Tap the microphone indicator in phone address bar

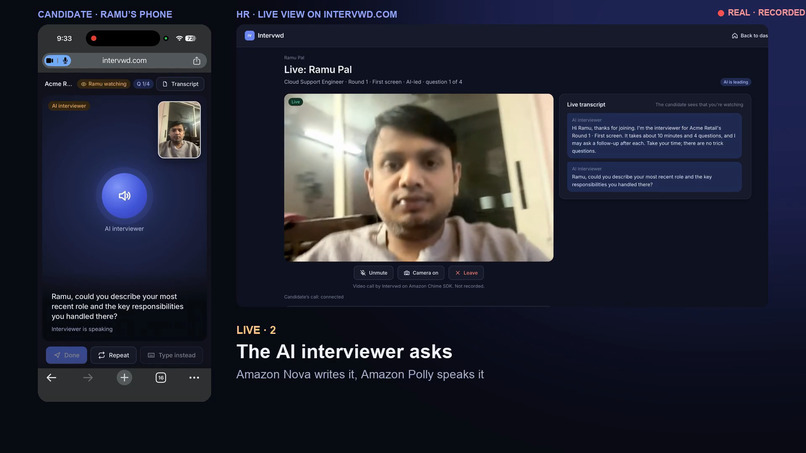[x=65, y=61]
